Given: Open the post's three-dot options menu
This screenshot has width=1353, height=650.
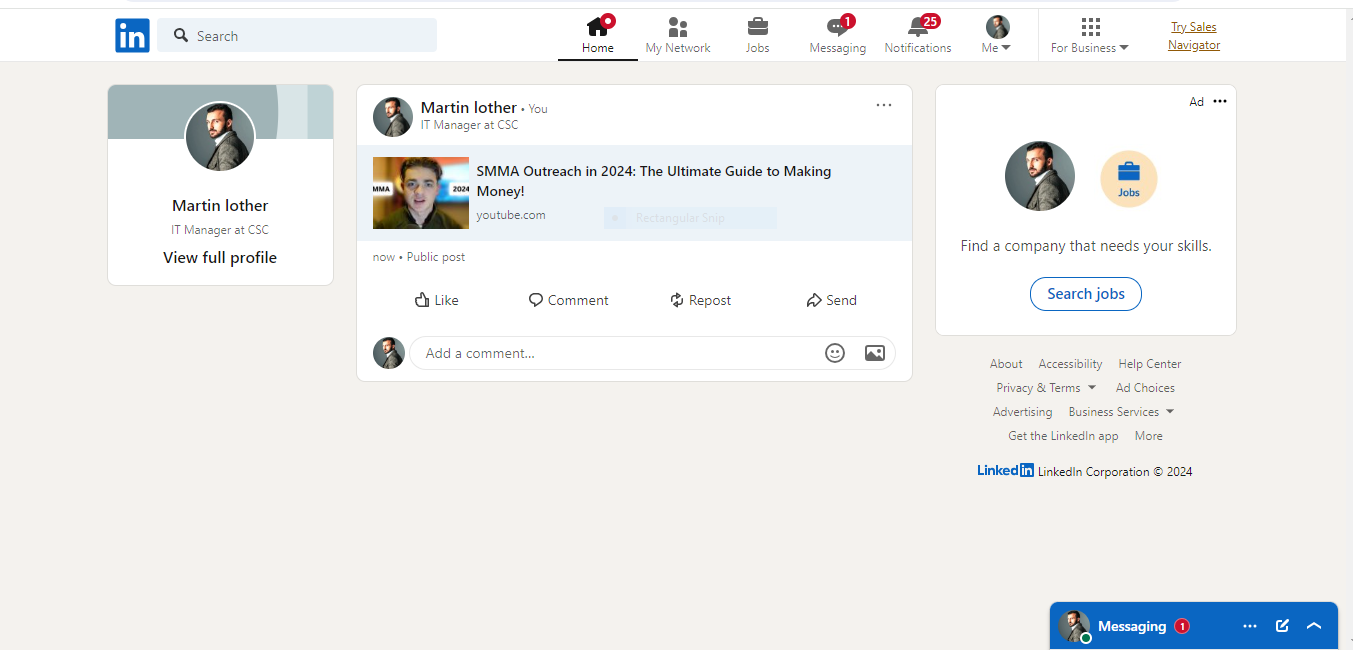Looking at the screenshot, I should click(884, 105).
